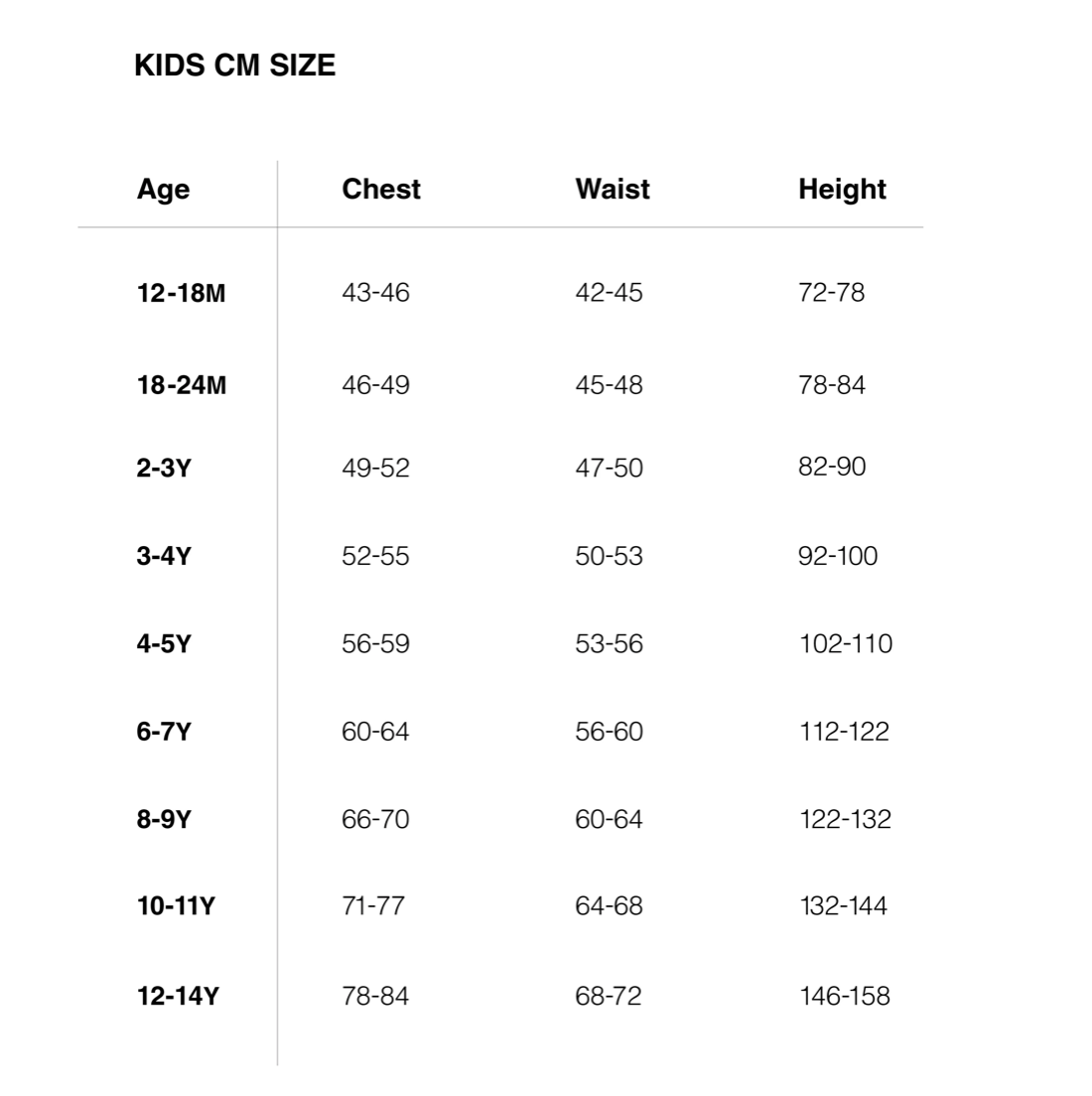Image resolution: width=1092 pixels, height=1096 pixels.
Task: Select the Chest column header
Action: (x=381, y=189)
